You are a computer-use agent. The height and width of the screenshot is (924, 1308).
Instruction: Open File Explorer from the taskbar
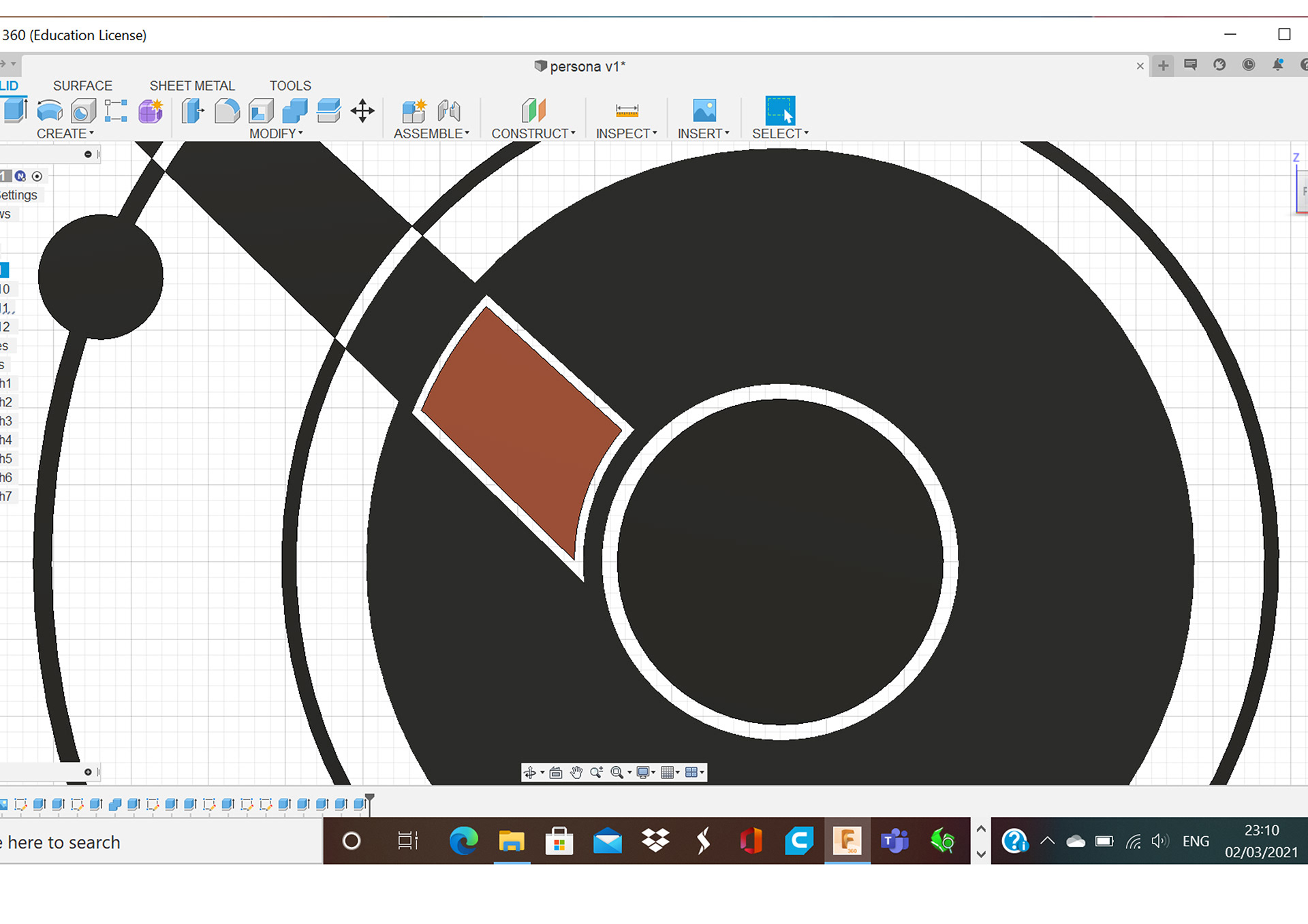pyautogui.click(x=511, y=842)
